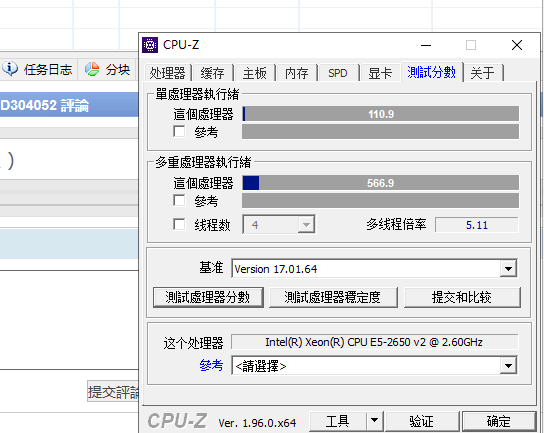Click the 提交和比较 button
544x433 pixels.
click(x=462, y=297)
